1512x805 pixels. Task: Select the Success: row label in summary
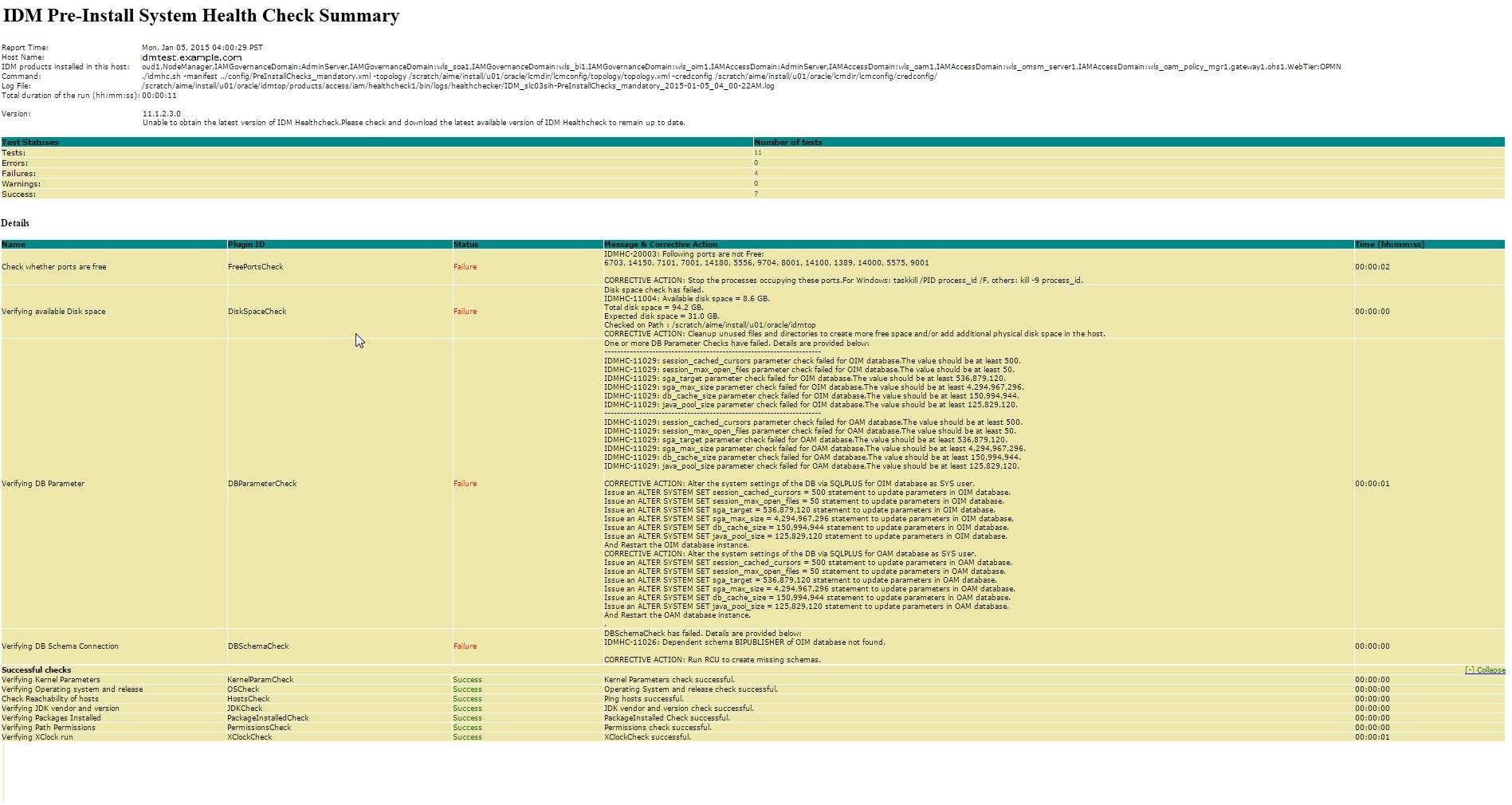point(18,194)
